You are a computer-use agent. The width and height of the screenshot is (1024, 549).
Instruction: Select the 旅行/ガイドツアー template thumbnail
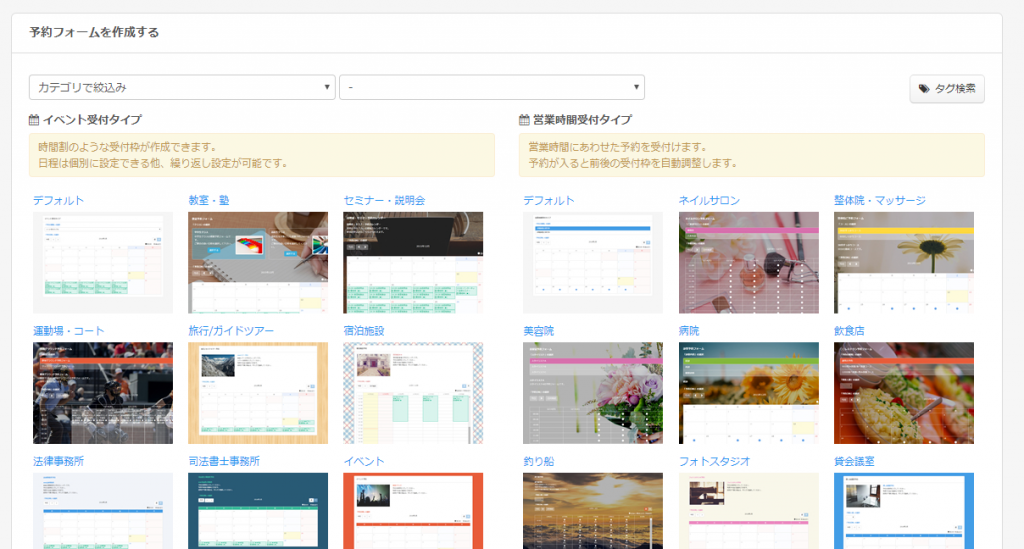click(x=258, y=393)
